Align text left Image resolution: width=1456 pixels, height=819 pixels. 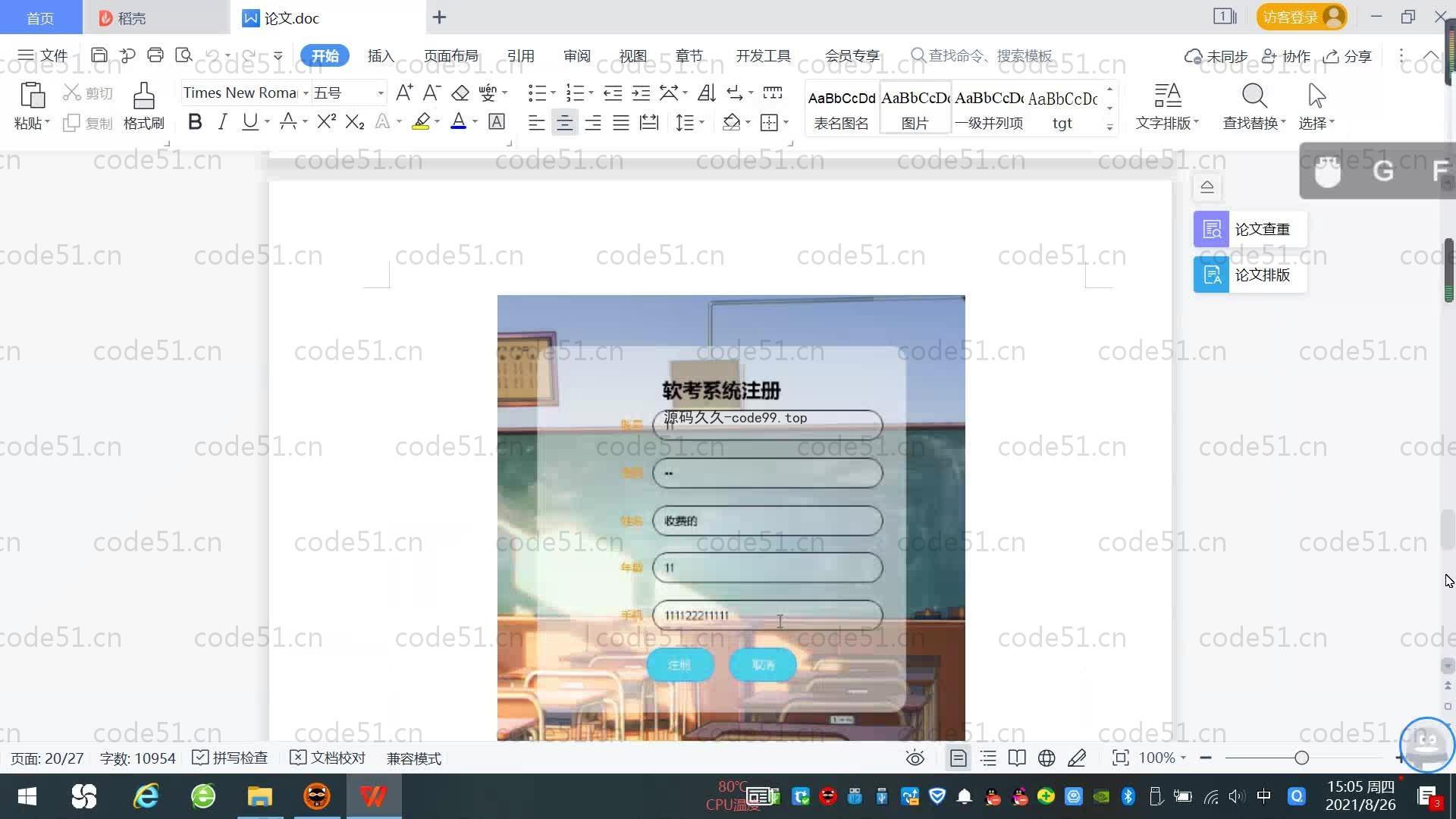[x=536, y=122]
